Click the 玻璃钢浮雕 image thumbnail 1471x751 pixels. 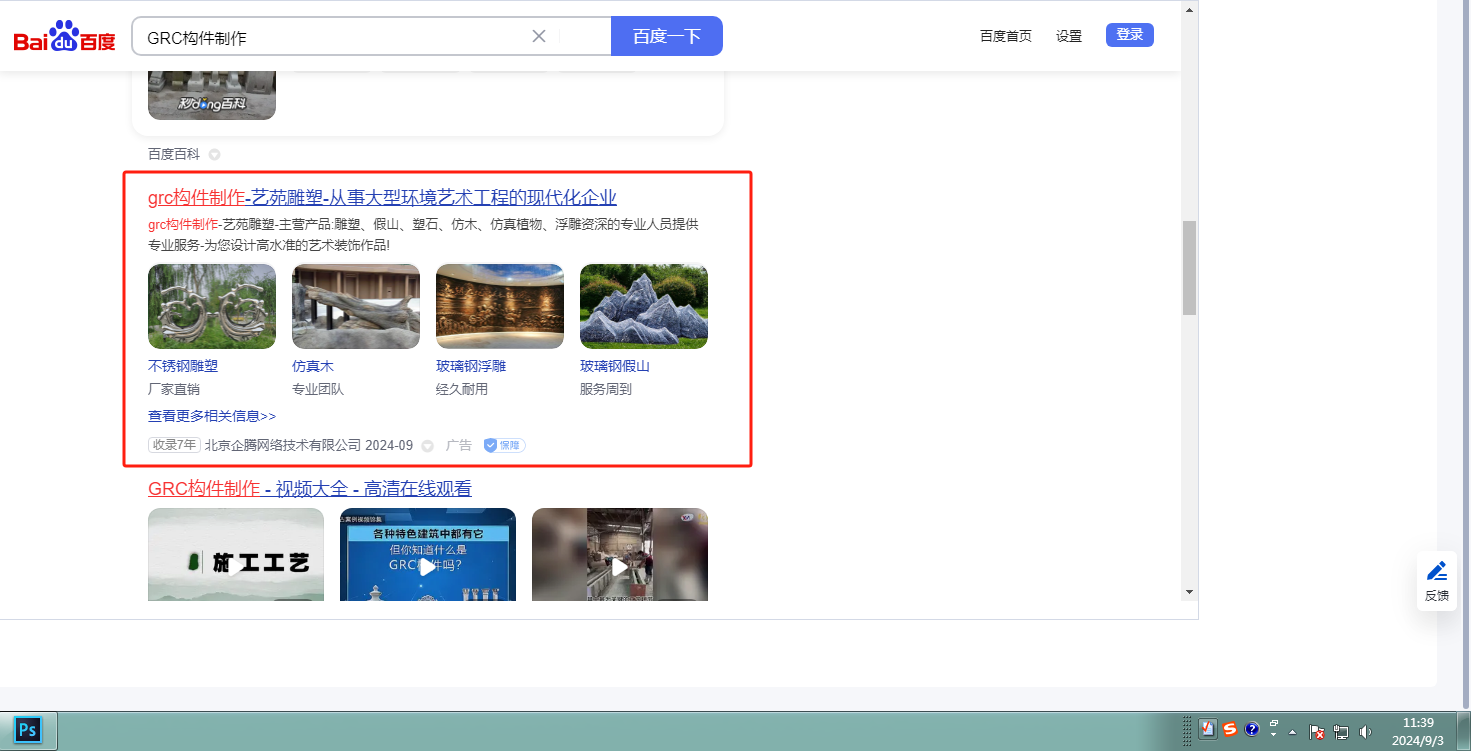pyautogui.click(x=500, y=306)
